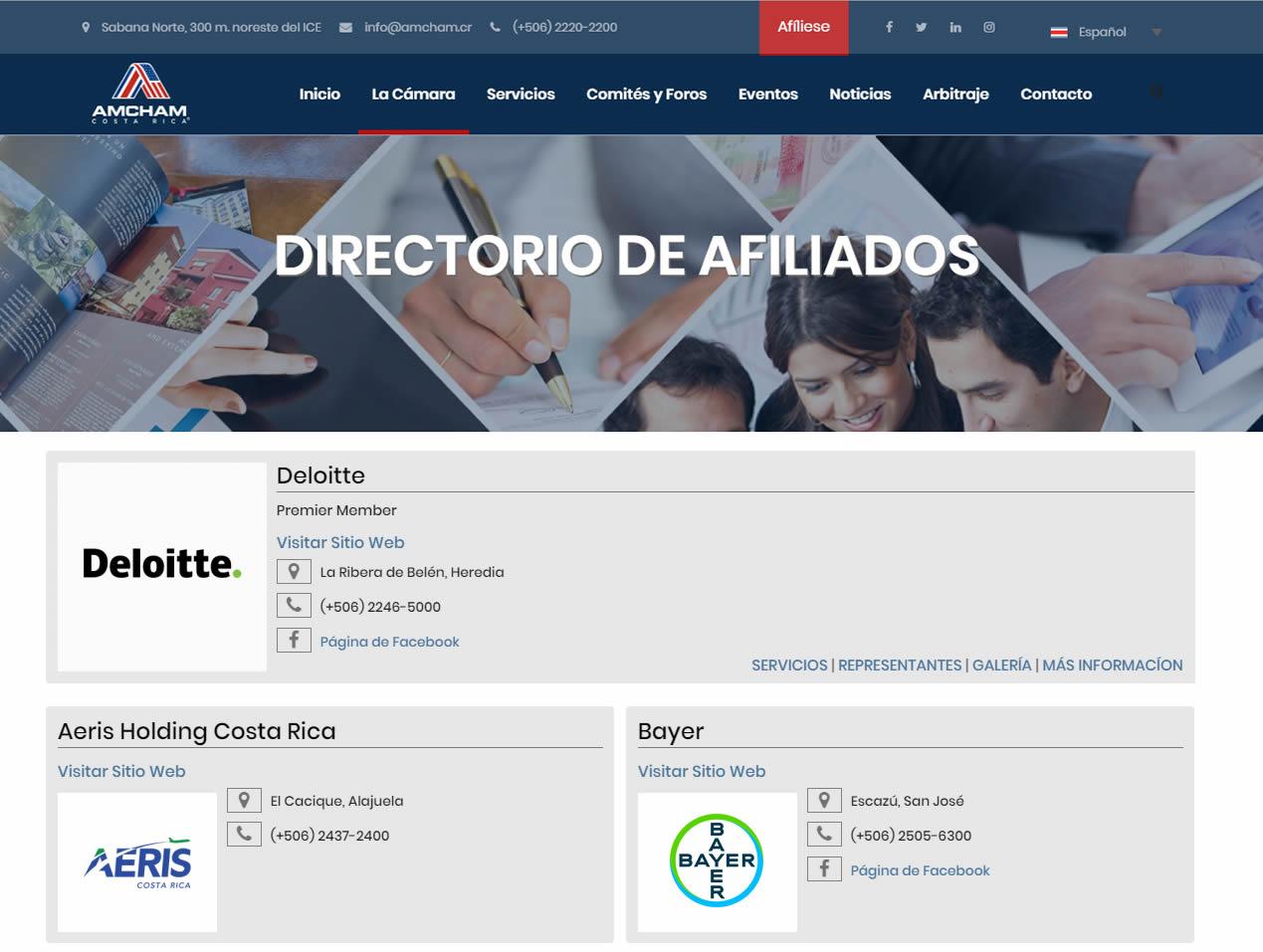Image resolution: width=1263 pixels, height=952 pixels.
Task: Click the envelope icon beside info@amcham.cr
Action: 343,27
